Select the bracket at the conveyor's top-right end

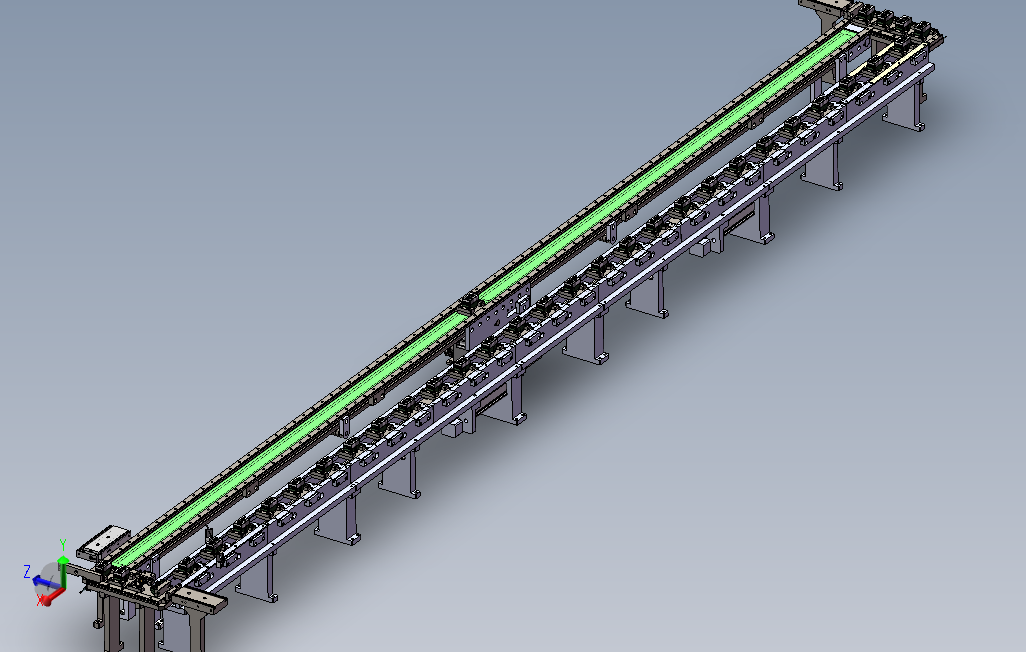pyautogui.click(x=828, y=11)
